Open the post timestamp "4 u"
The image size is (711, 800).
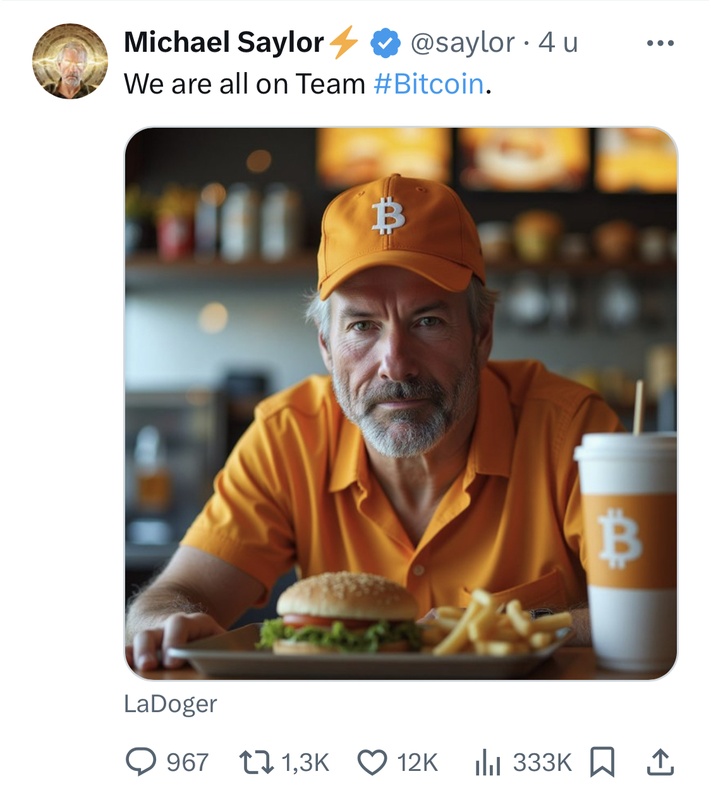[559, 43]
